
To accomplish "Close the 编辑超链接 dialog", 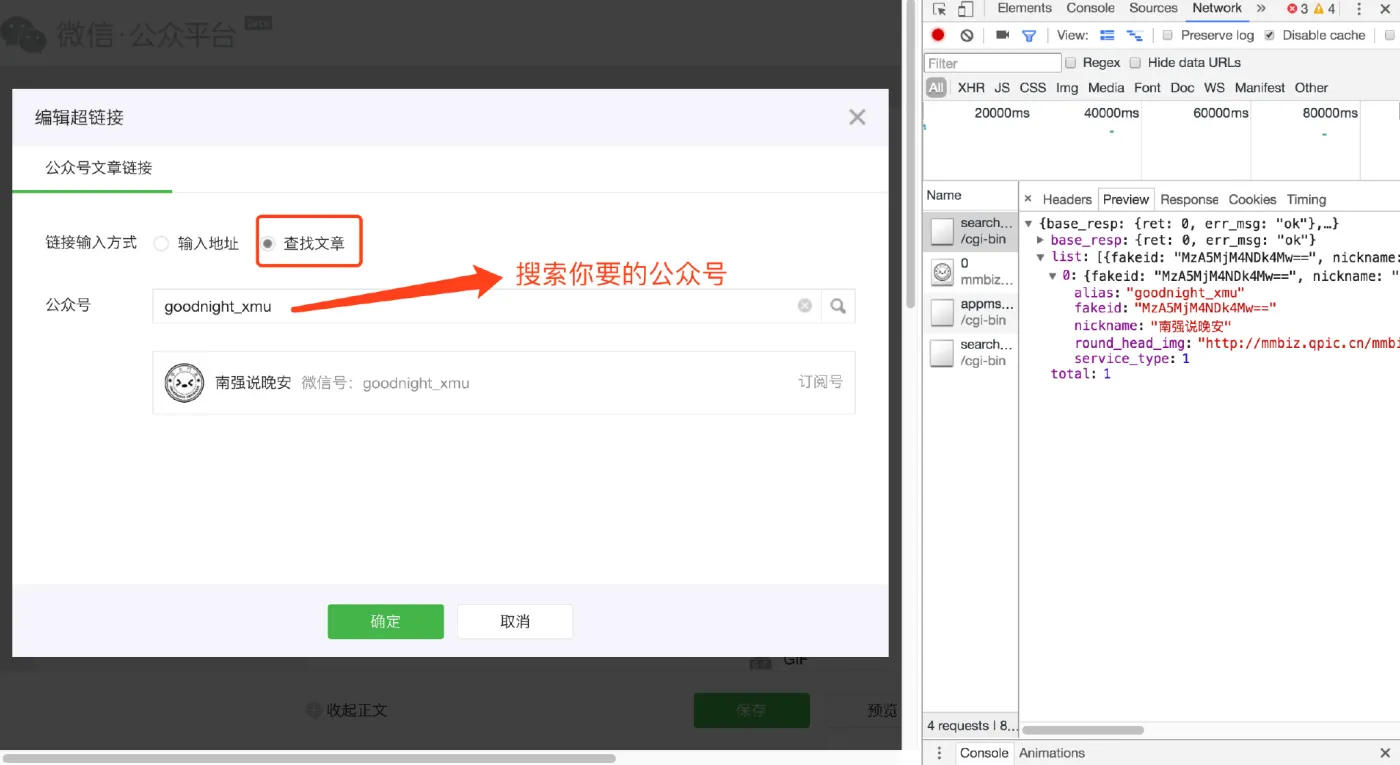I will (857, 117).
